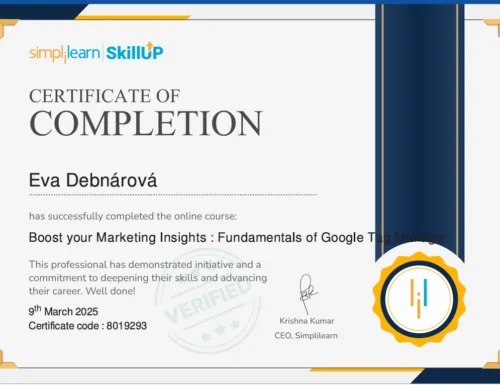The image size is (500, 385).
Task: Click "commitment to deepening their skills" line
Action: [148, 278]
